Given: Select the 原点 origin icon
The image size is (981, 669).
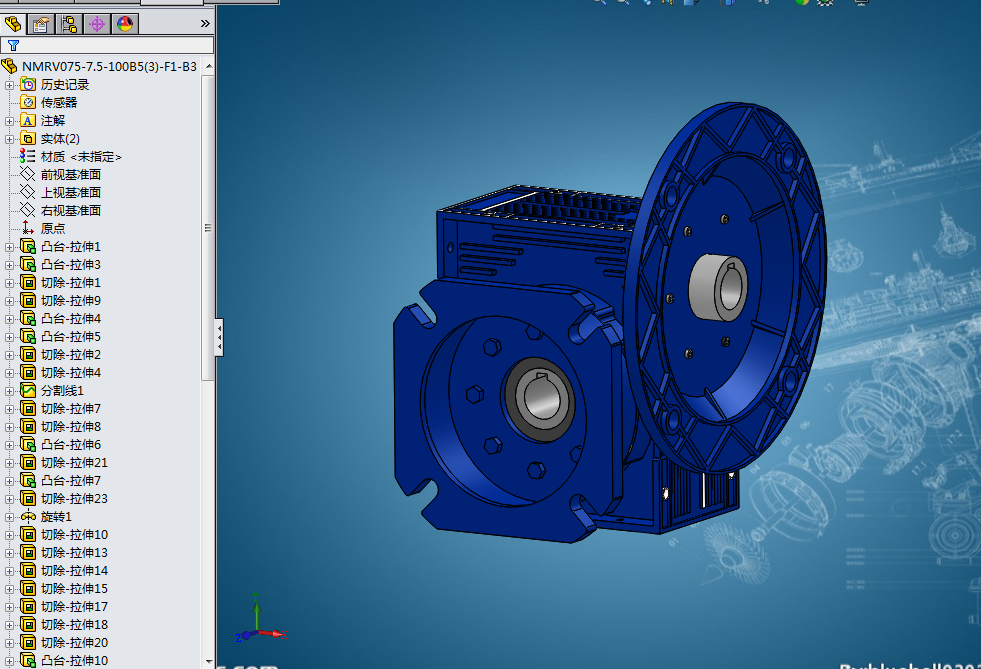Looking at the screenshot, I should (x=28, y=228).
